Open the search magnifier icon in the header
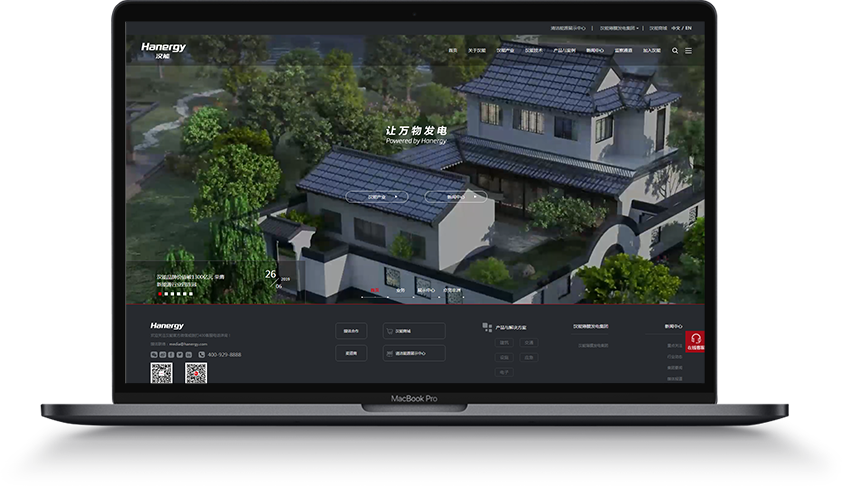Screen dimensions: 842x486 675,50
